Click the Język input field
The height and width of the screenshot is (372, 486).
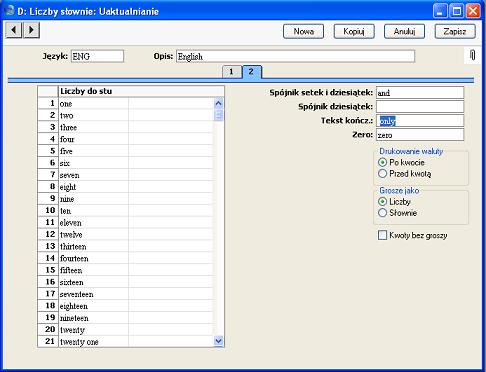(x=97, y=56)
